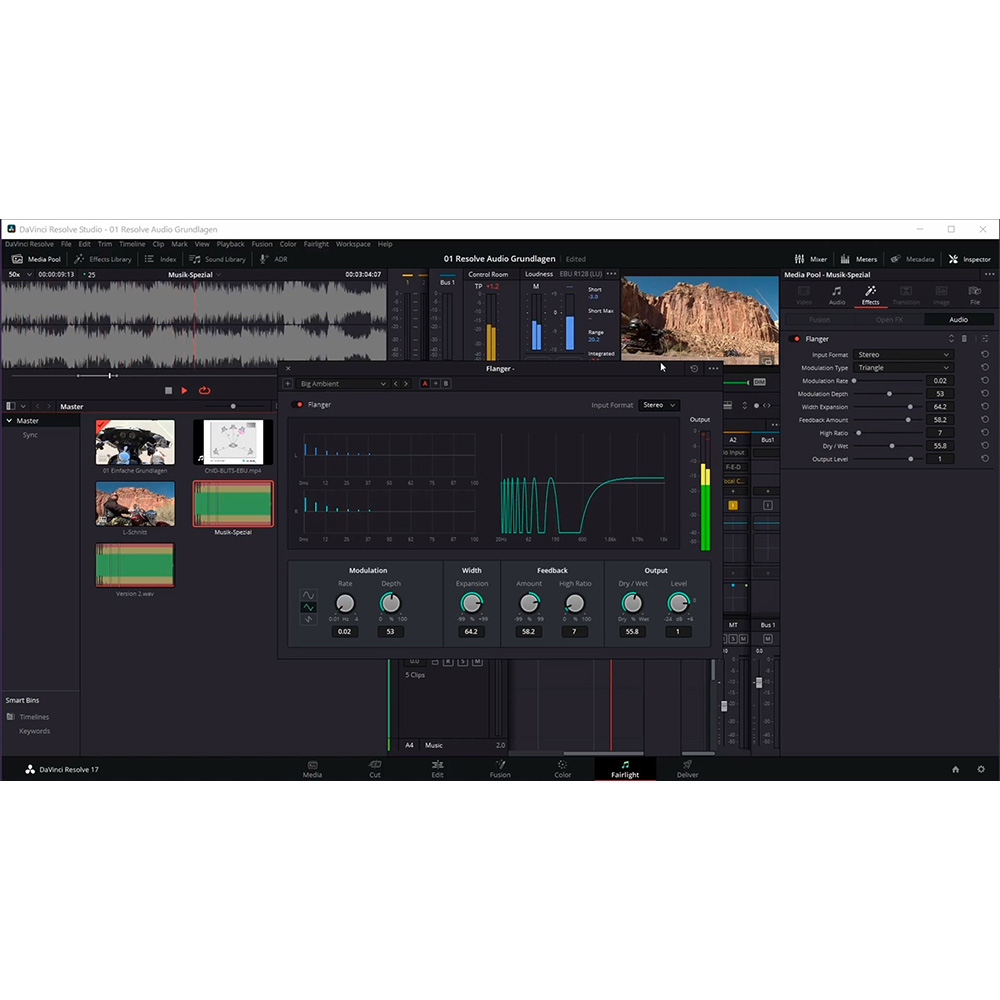
Task: Open File tab in Inspector
Action: 974,295
